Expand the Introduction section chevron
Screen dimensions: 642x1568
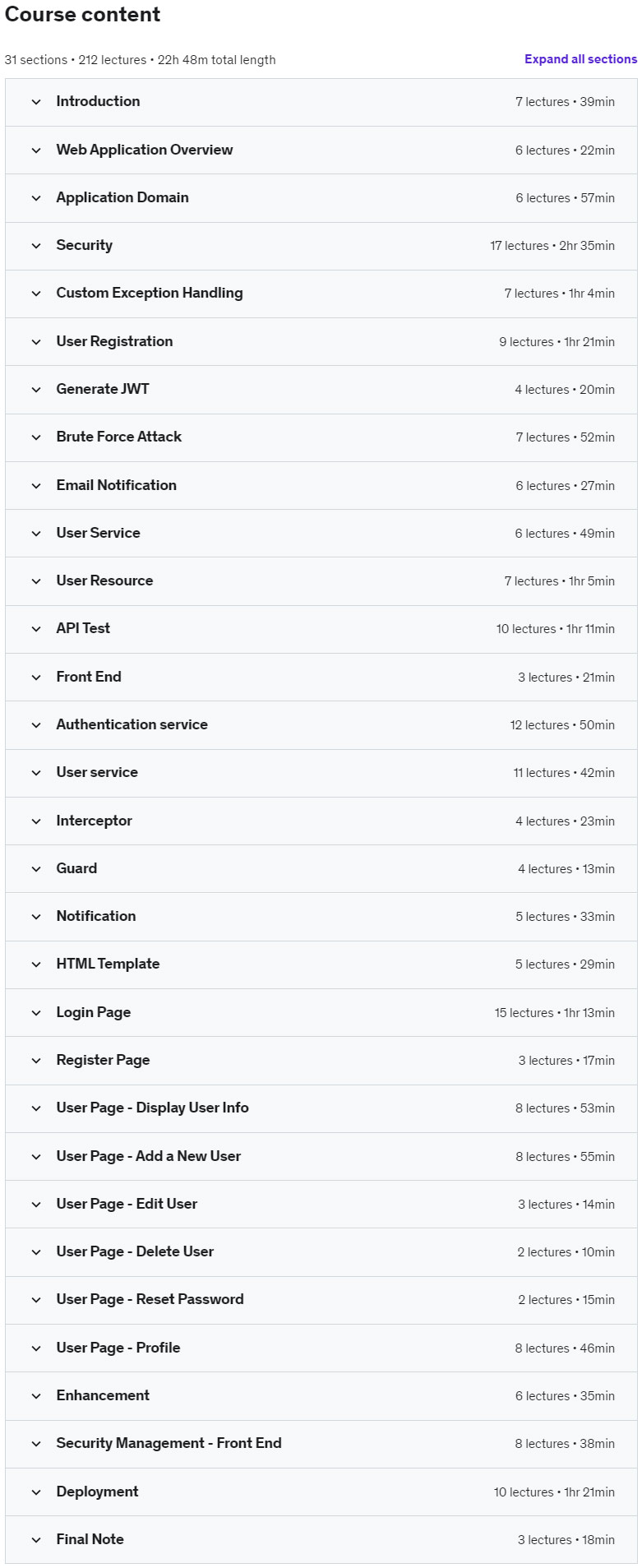(x=36, y=102)
